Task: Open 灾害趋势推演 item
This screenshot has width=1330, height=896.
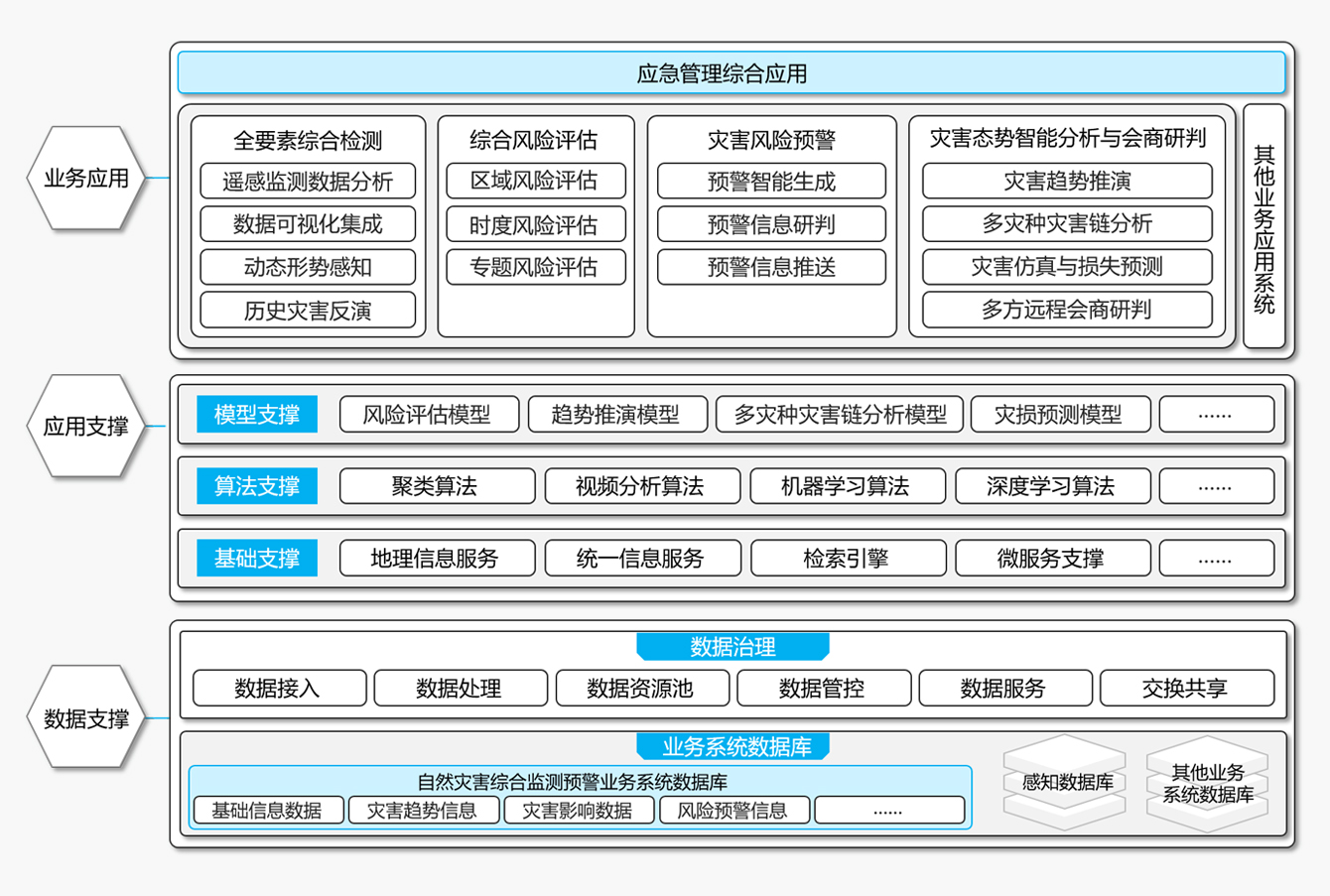Action: (x=1067, y=181)
